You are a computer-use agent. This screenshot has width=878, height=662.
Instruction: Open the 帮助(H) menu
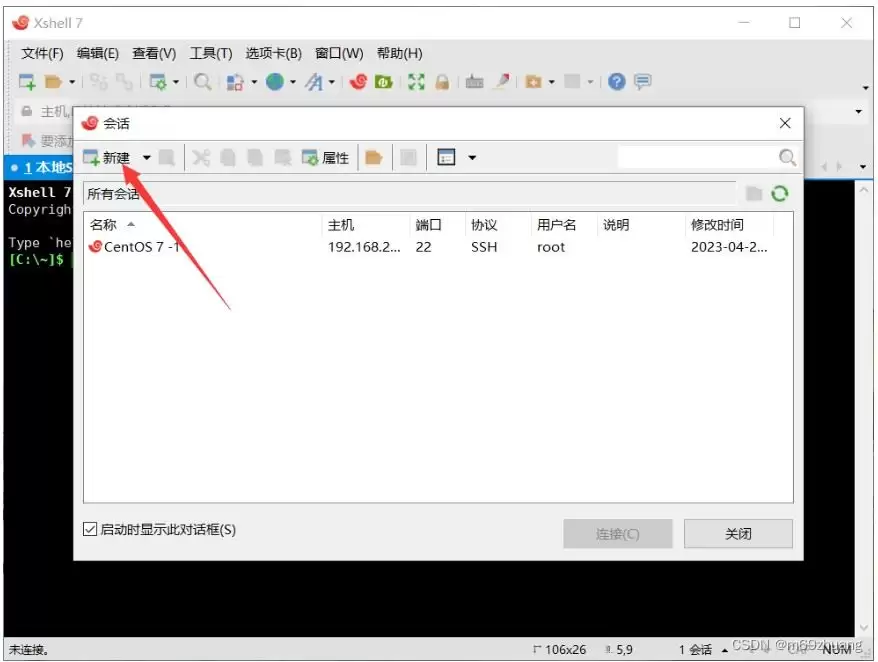click(x=399, y=53)
